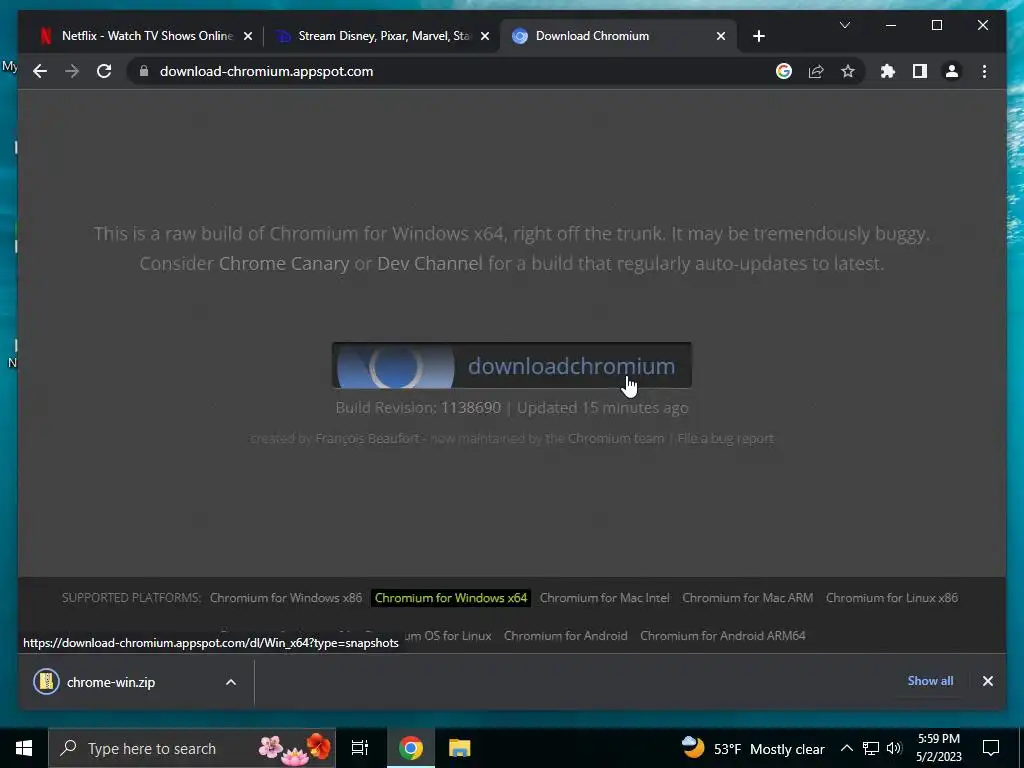
Task: Expand the tab search chevron in the title bar
Action: click(844, 25)
